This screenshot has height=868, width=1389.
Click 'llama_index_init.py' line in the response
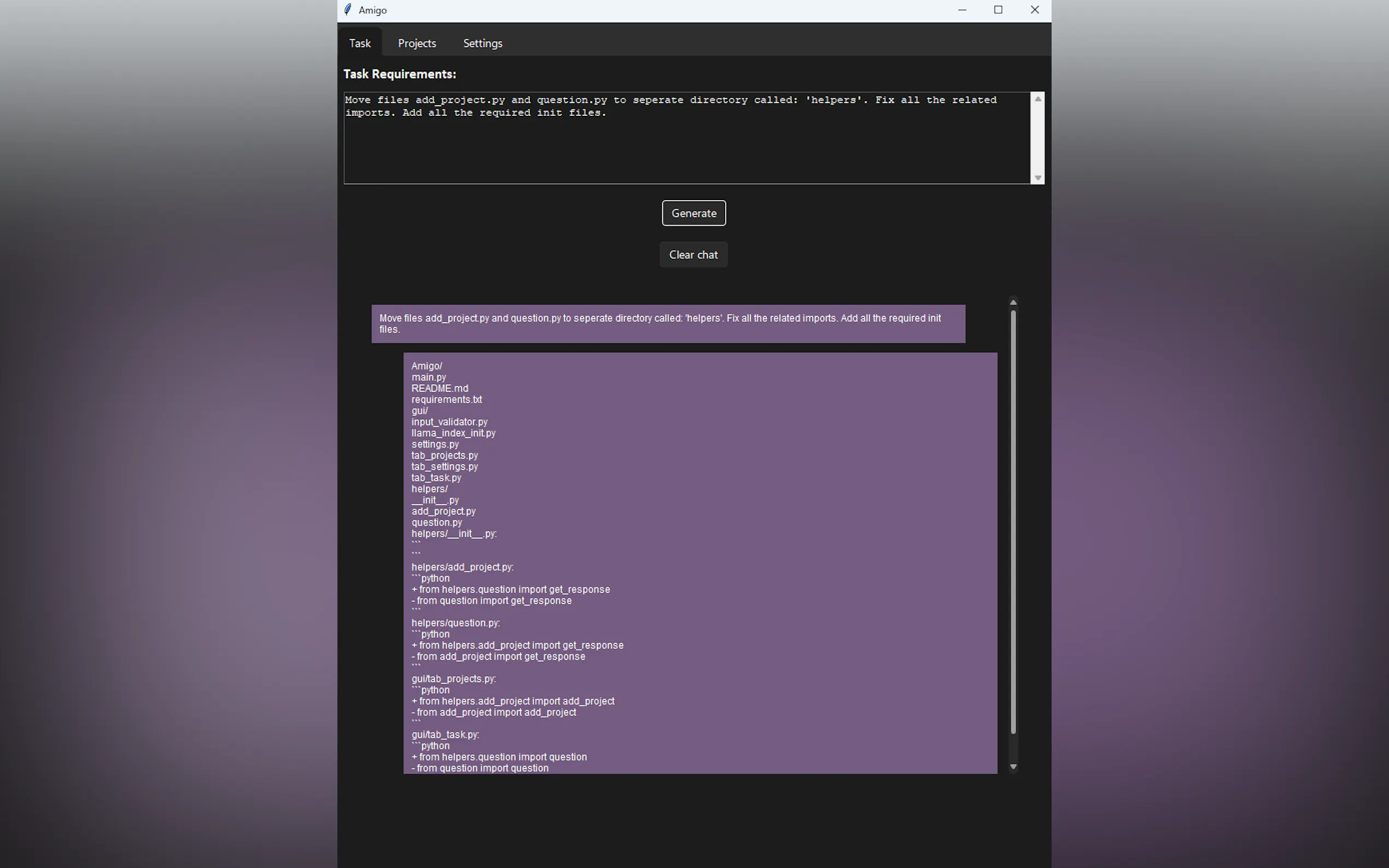coord(453,433)
